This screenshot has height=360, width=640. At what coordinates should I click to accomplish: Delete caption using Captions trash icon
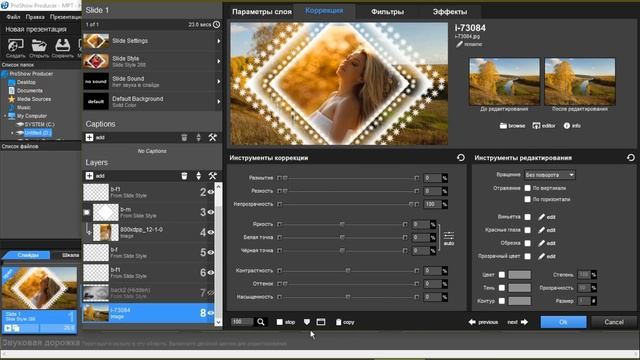point(184,138)
